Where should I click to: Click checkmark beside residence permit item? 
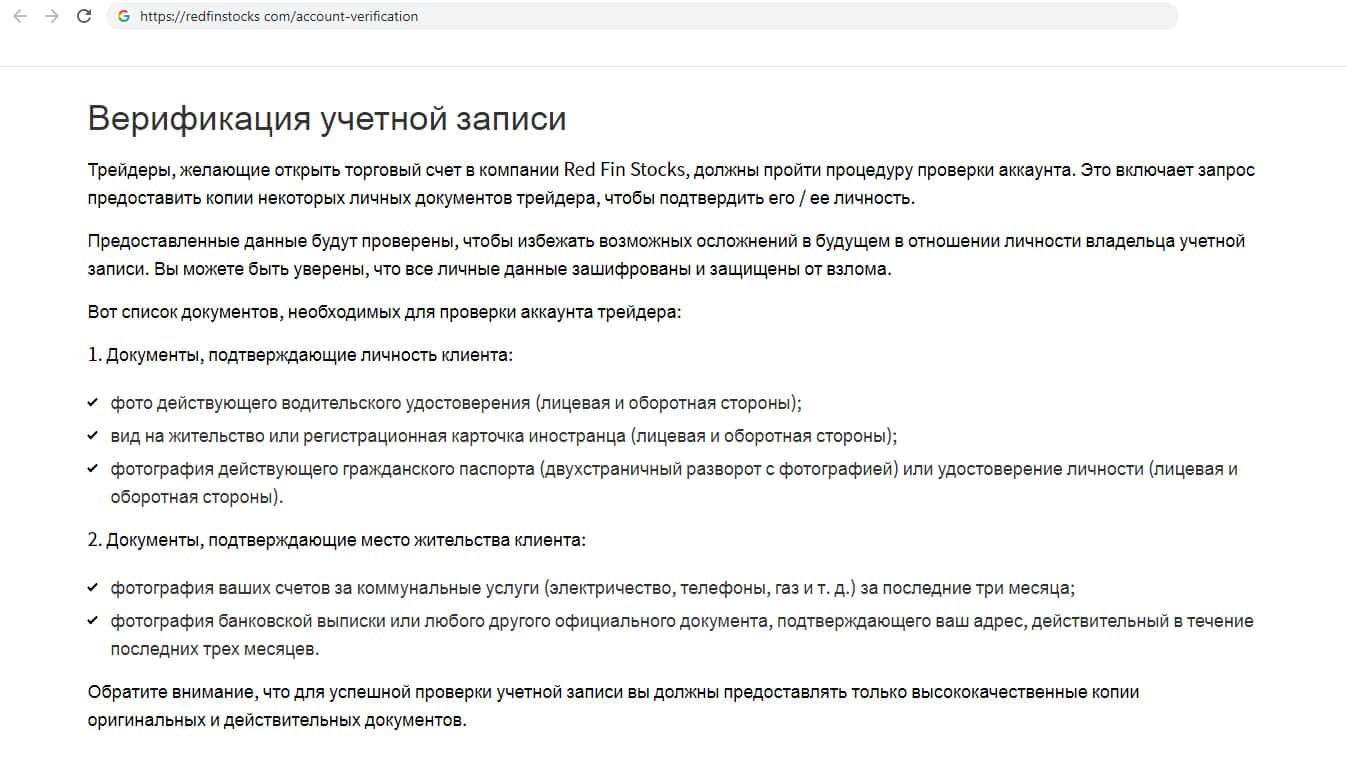[x=93, y=436]
